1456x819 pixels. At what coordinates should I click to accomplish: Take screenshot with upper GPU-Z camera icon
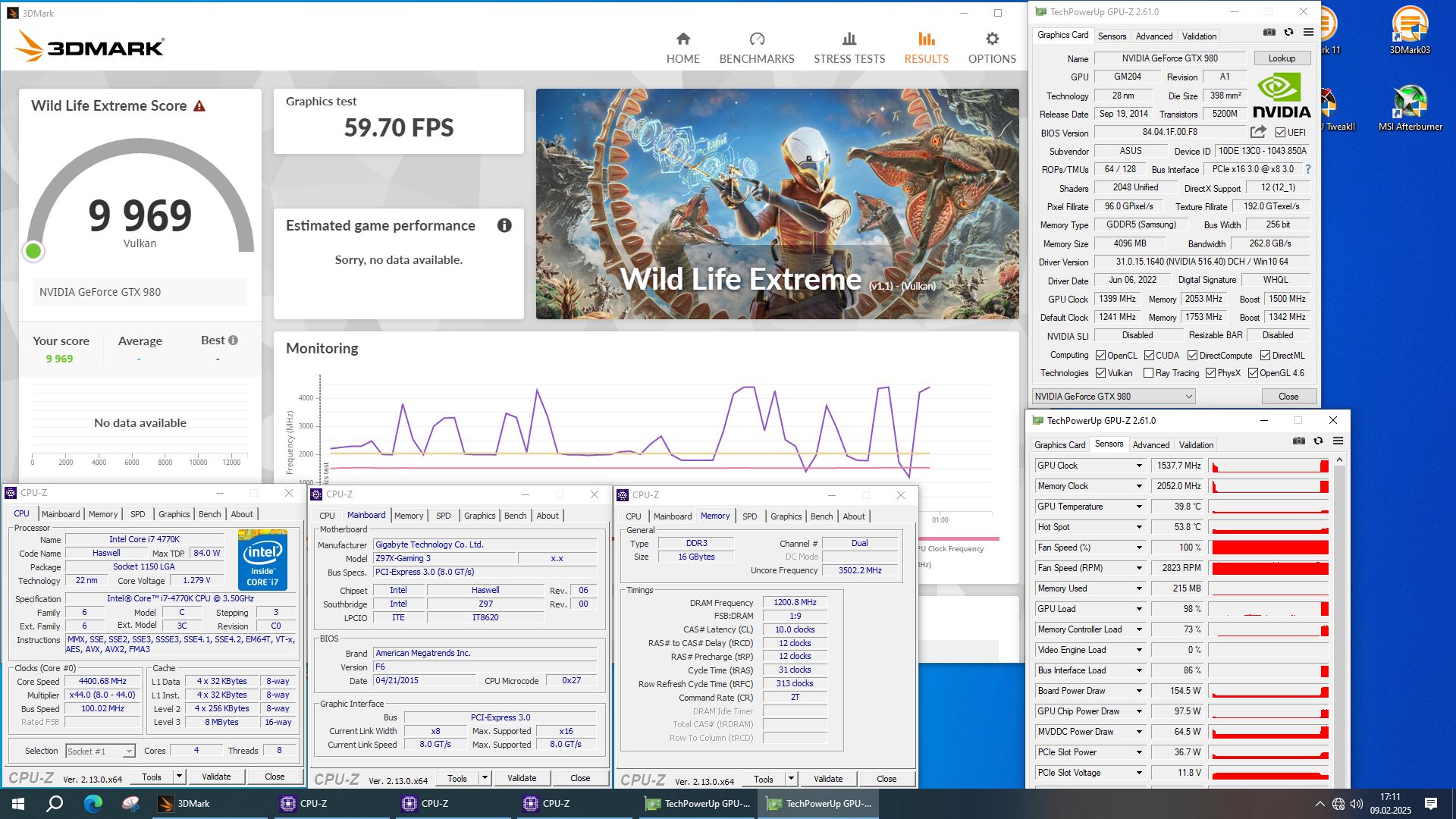click(x=1269, y=33)
